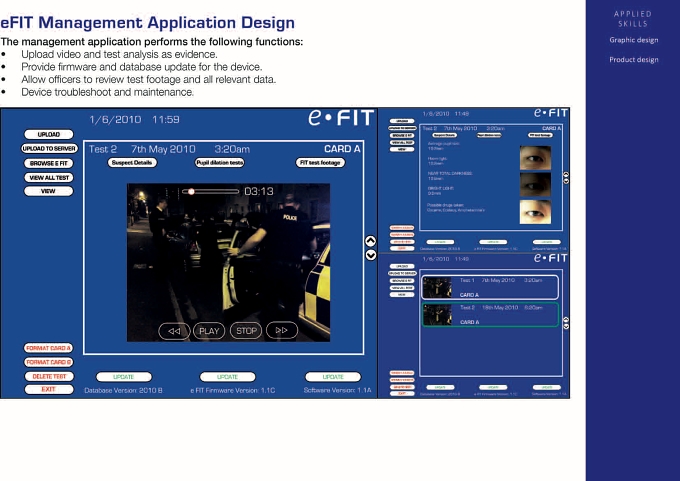This screenshot has width=680, height=481.
Task: Click UPDATE above Database Version 2010 B
Action: [x=124, y=377]
